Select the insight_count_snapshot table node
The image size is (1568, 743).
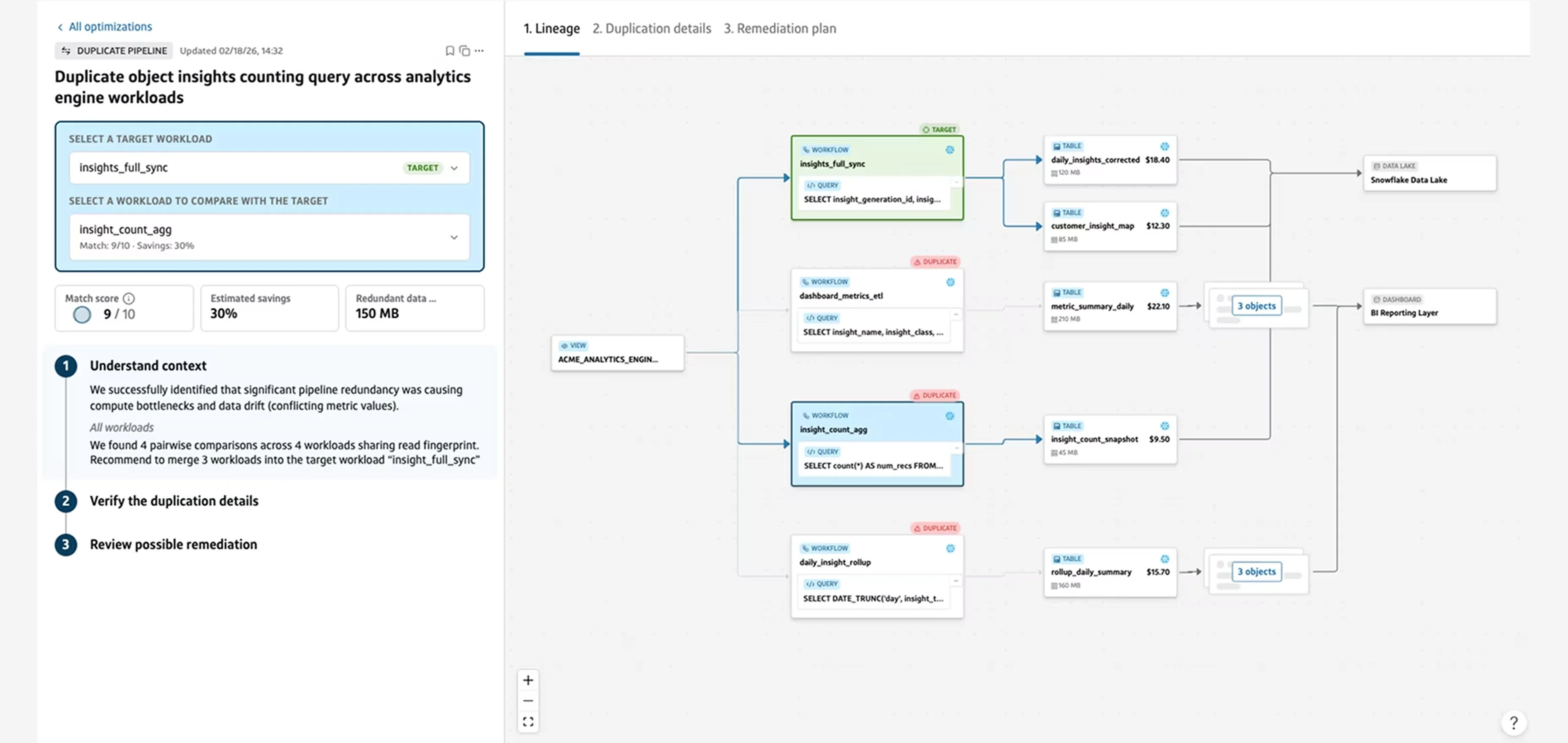point(1110,439)
